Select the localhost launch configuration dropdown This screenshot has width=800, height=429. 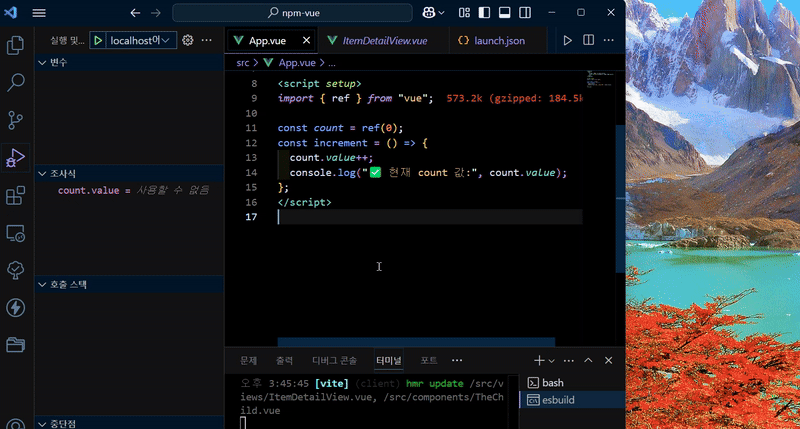139,40
